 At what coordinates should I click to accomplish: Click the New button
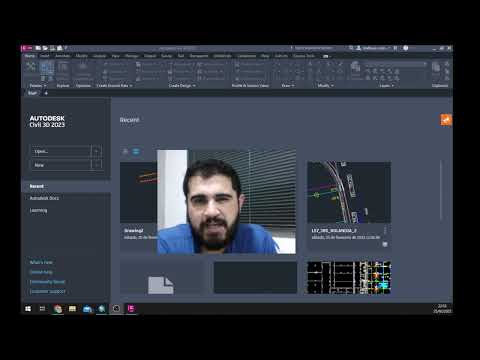61,165
